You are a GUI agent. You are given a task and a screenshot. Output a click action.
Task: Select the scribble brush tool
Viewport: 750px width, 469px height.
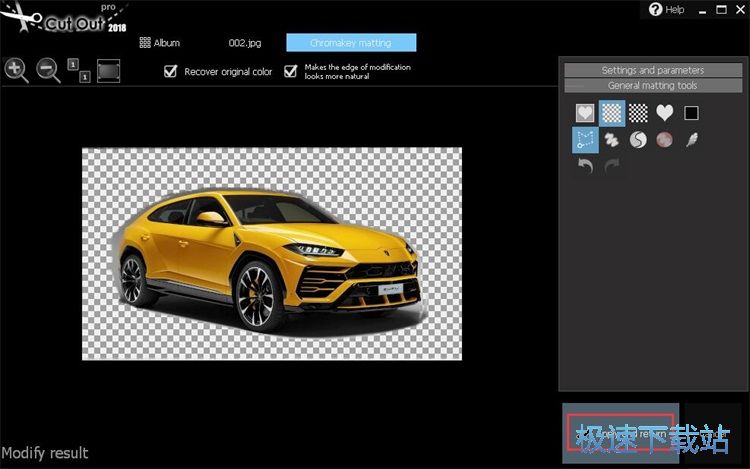pyautogui.click(x=611, y=140)
